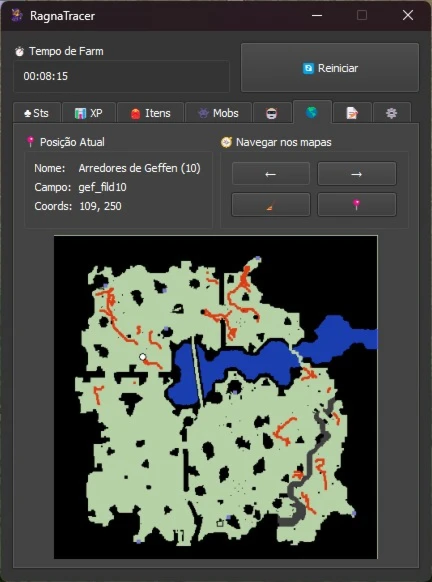Select the globe map tab

coord(312,112)
